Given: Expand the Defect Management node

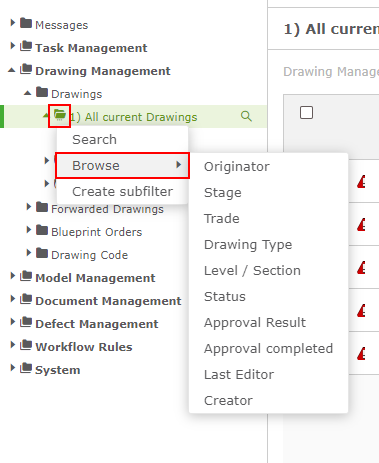Looking at the screenshot, I should point(13,322).
